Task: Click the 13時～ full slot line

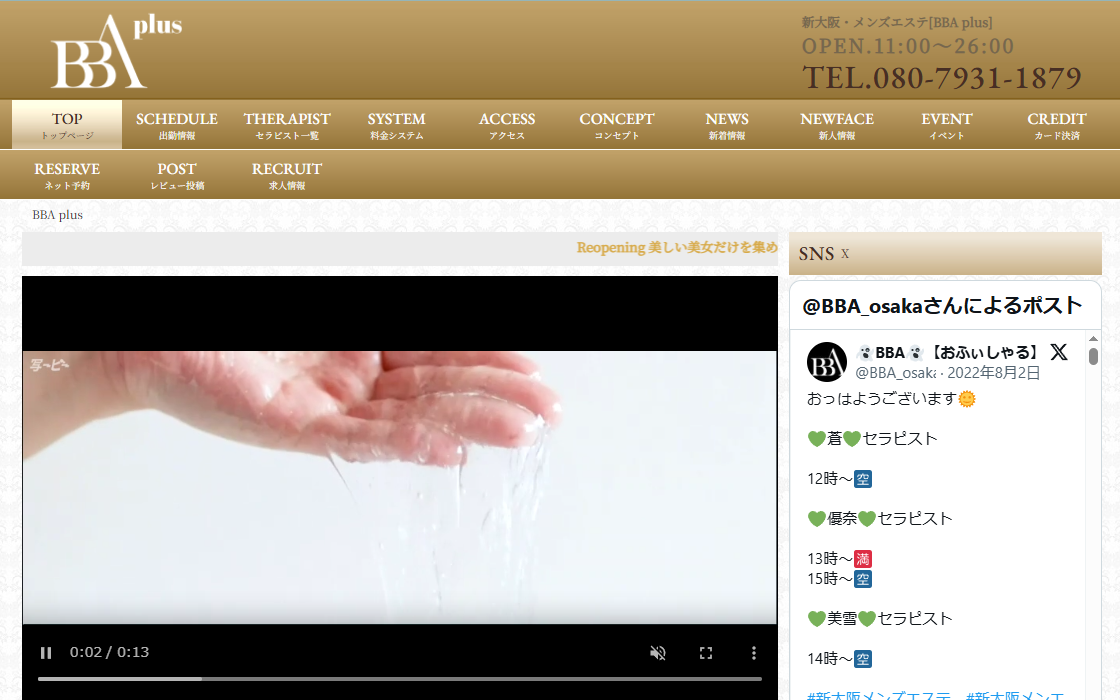Action: pos(839,559)
